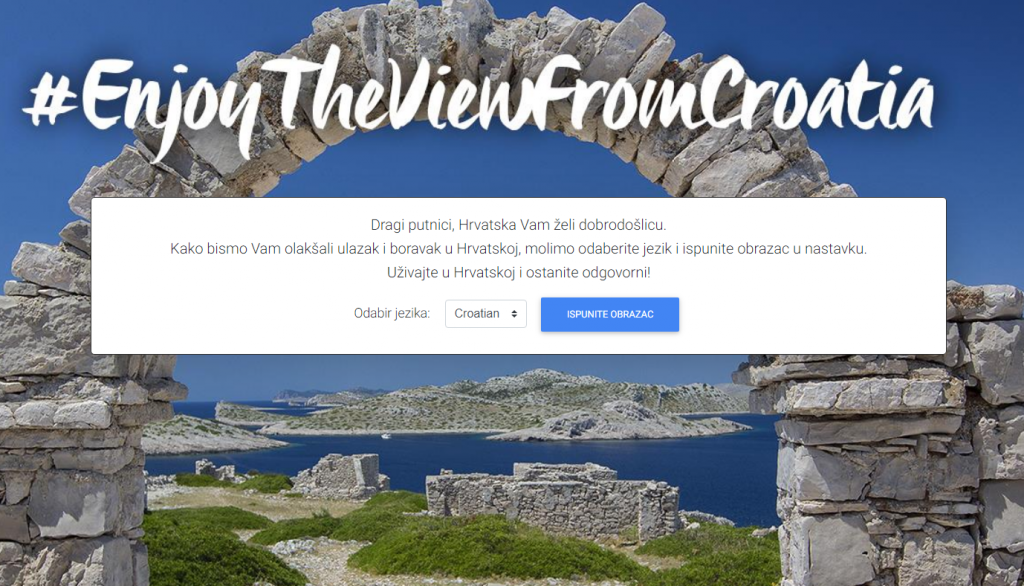The width and height of the screenshot is (1024, 586).
Task: Click the 'Uživajte u Hrvatskoj' line
Action: [x=519, y=272]
